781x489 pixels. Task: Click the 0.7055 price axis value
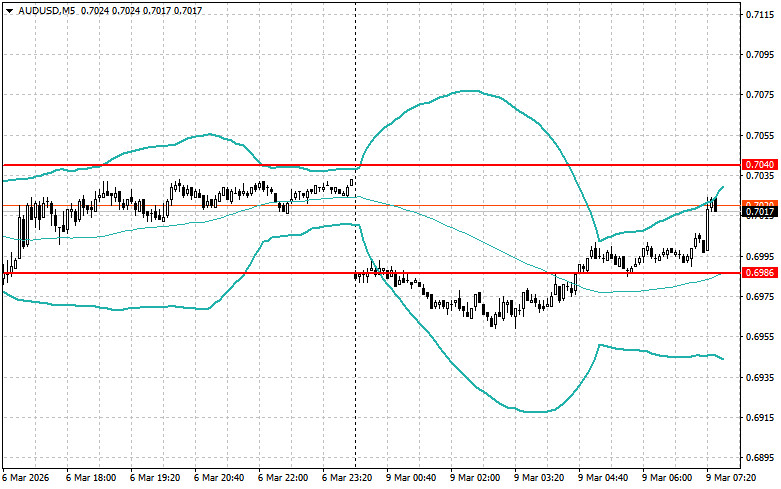(x=760, y=135)
